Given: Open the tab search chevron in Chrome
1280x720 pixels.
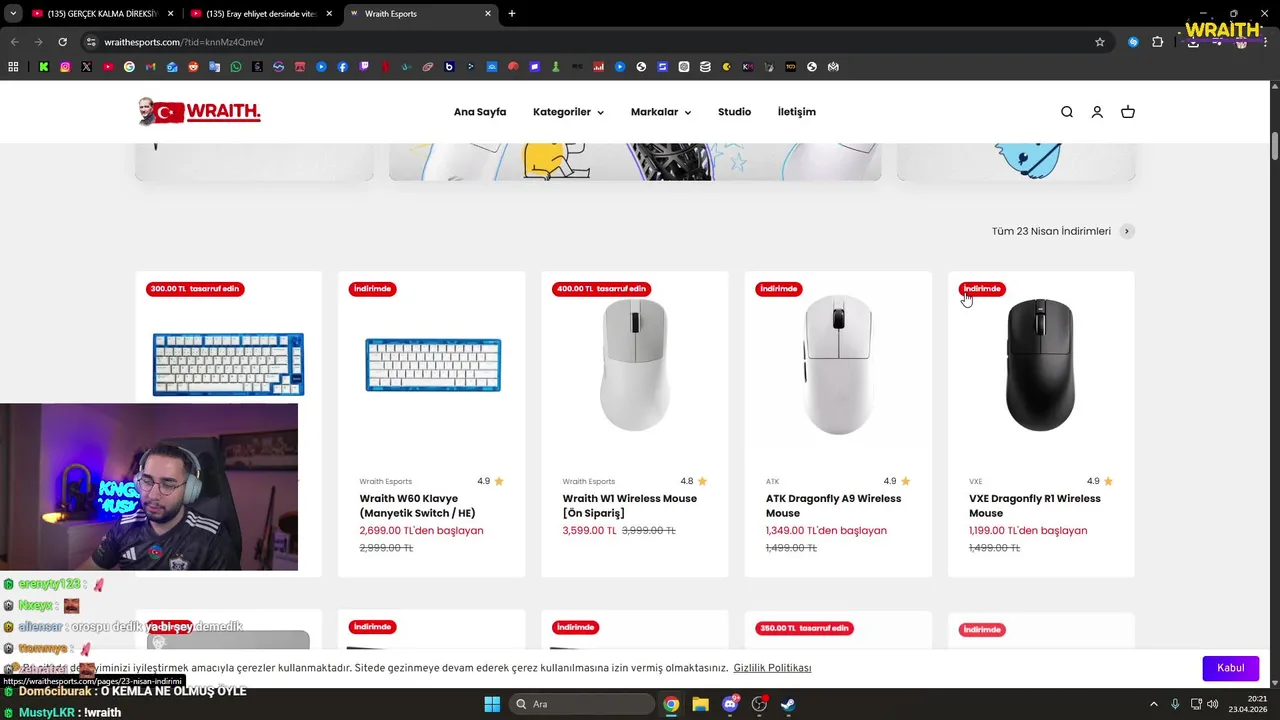Looking at the screenshot, I should pos(13,14).
